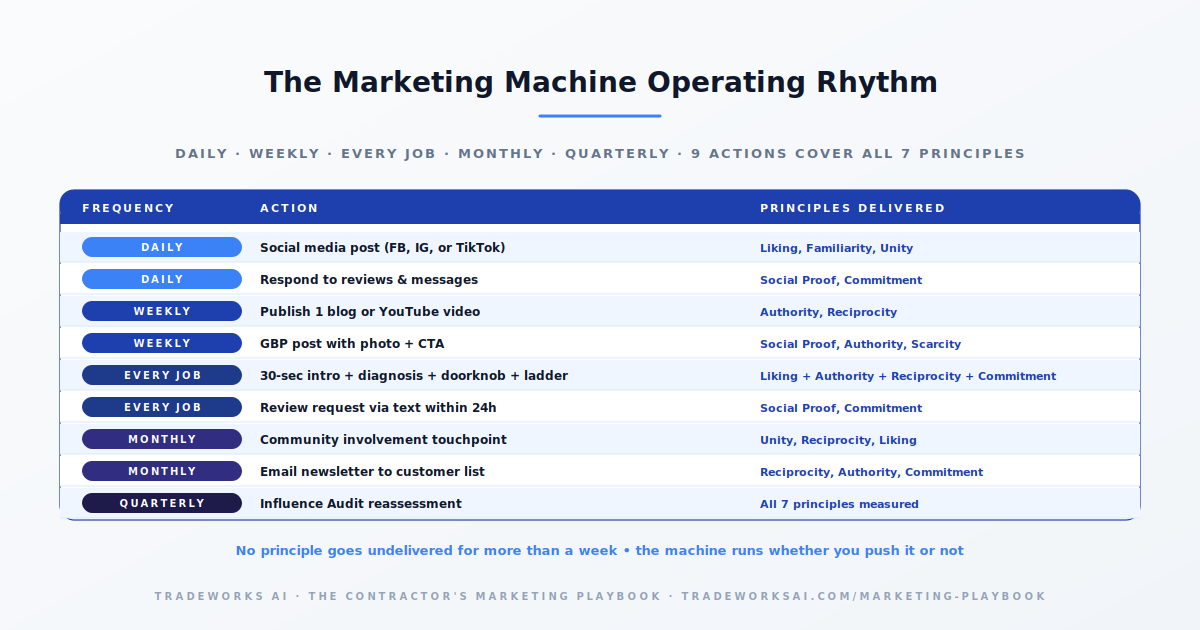Click 'GBP post with photo + CTA'

pos(352,344)
